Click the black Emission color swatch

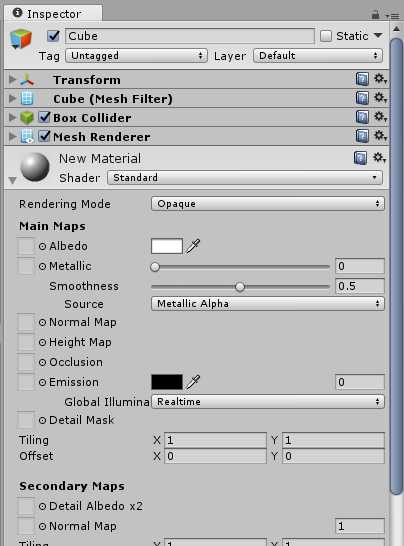point(167,382)
